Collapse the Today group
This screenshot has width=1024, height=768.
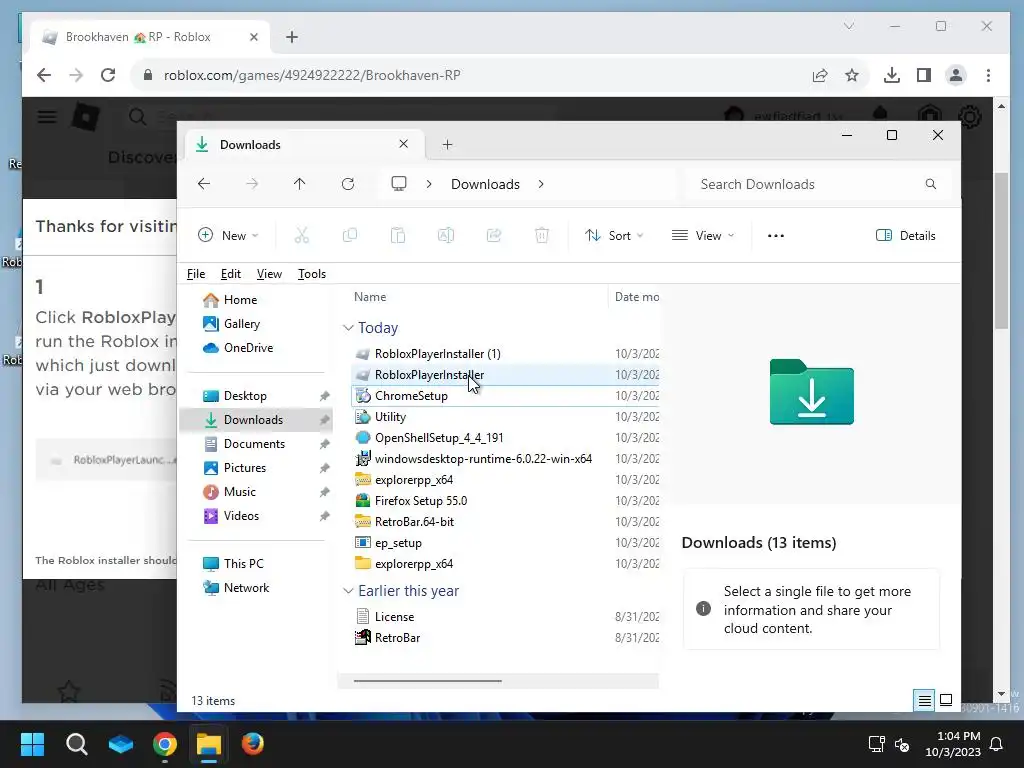coord(349,328)
